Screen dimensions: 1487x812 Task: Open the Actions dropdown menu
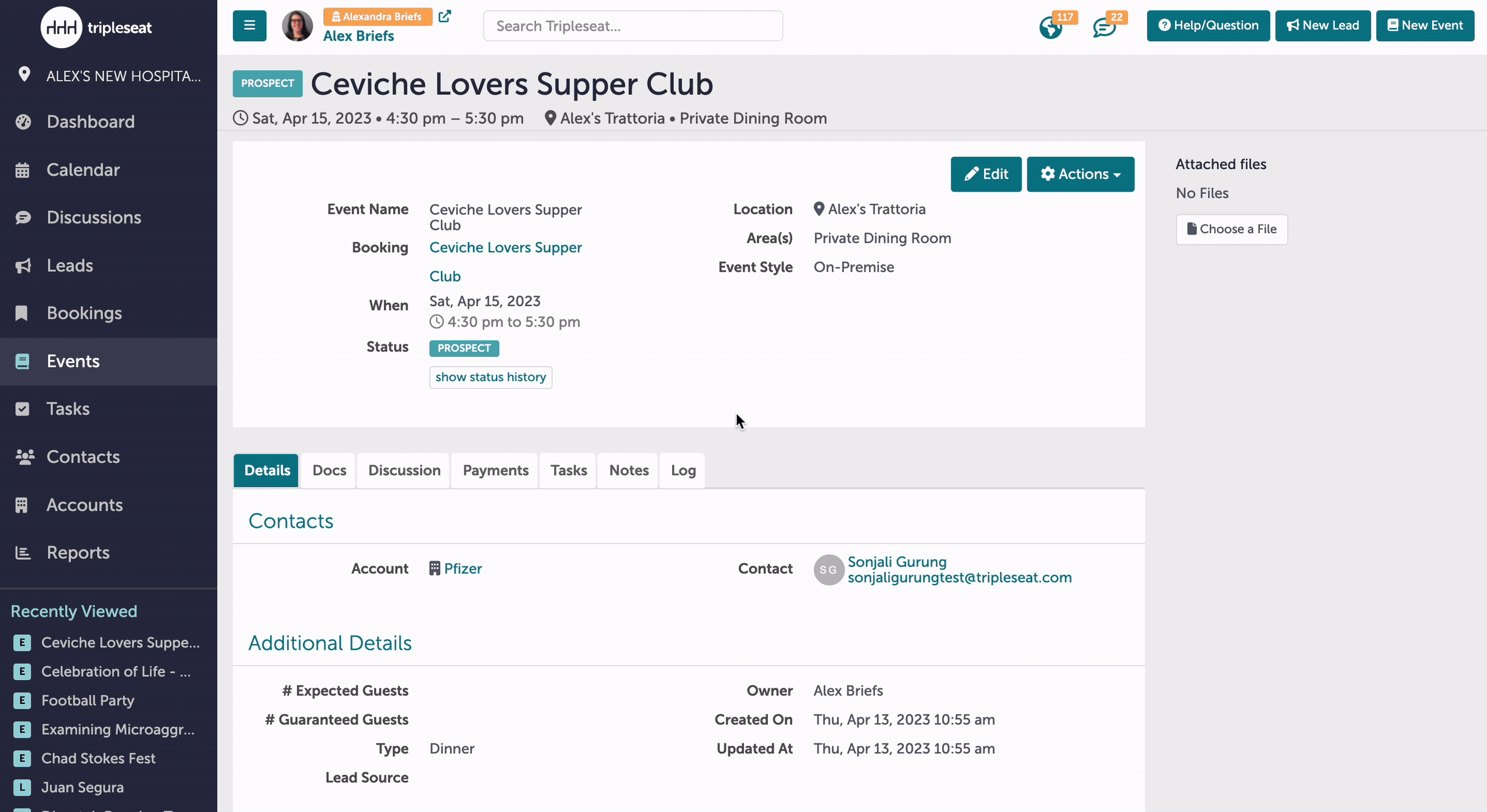tap(1080, 174)
